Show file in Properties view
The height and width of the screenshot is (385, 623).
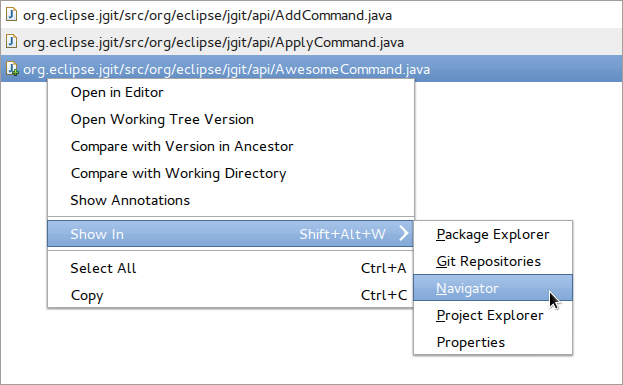(x=493, y=342)
